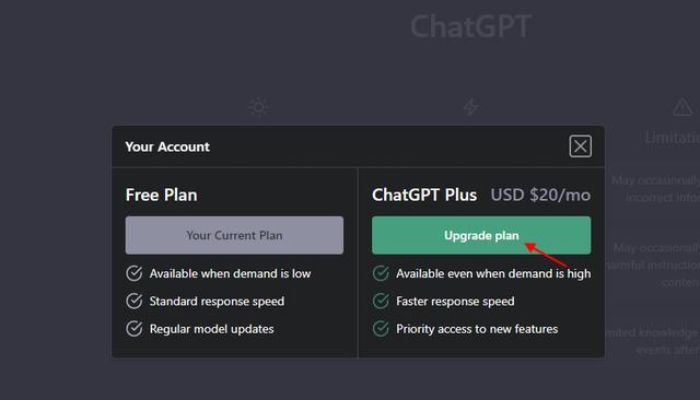Click the warning triangle icon above Limitations
Image resolution: width=700 pixels, height=400 pixels.
[683, 107]
